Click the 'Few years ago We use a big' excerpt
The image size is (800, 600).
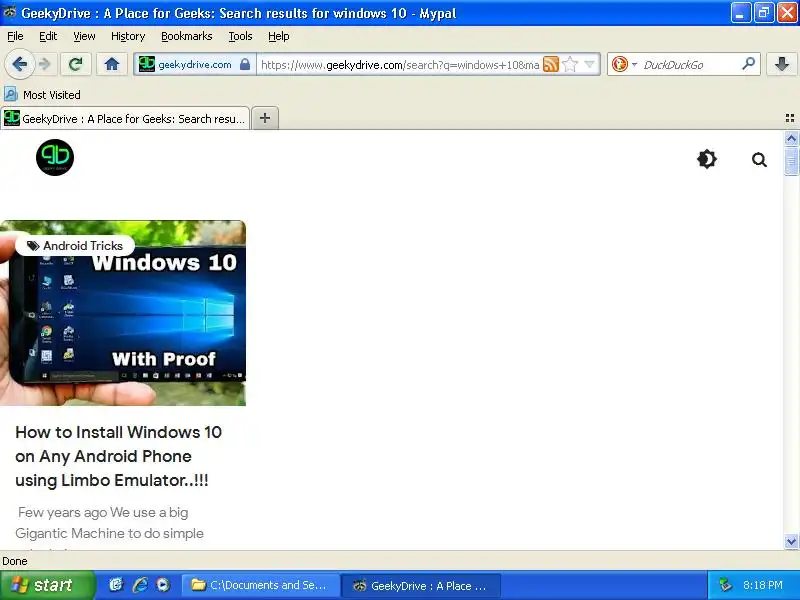click(x=103, y=512)
